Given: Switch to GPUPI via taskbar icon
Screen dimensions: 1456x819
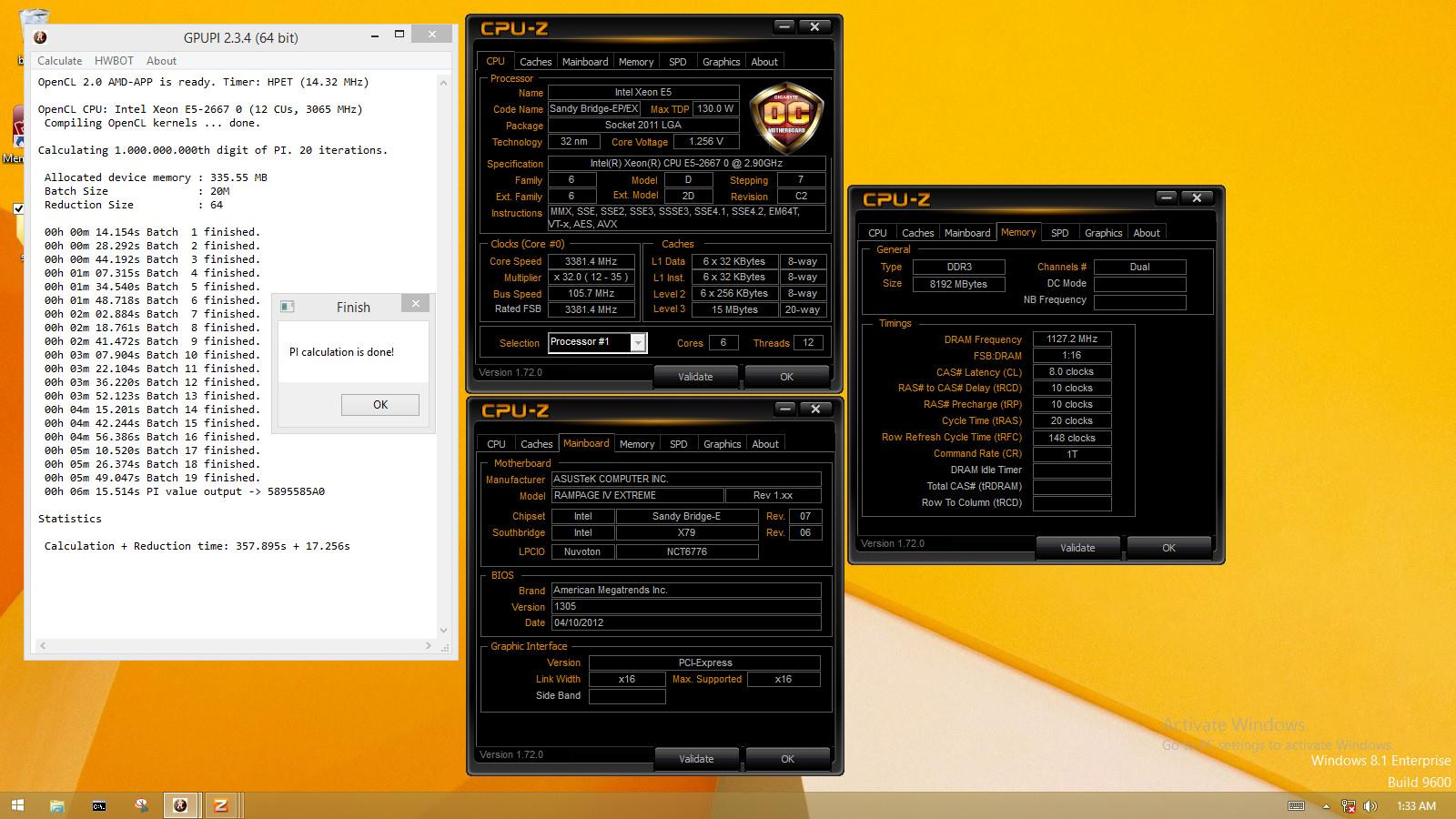Looking at the screenshot, I should pyautogui.click(x=180, y=805).
